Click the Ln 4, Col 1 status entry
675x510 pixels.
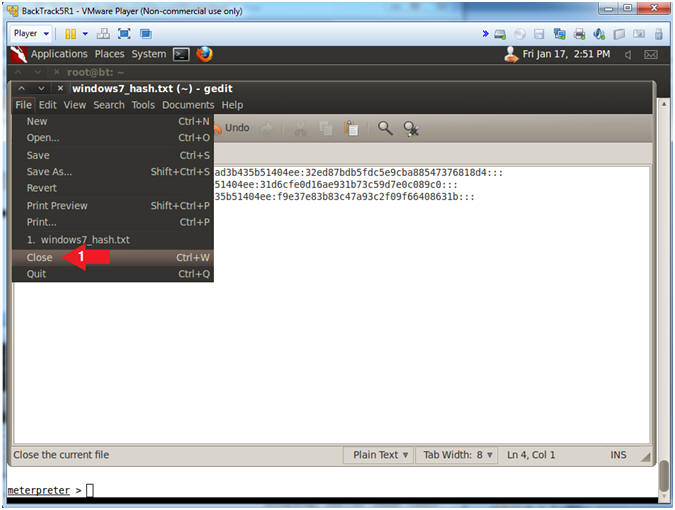pyautogui.click(x=531, y=455)
